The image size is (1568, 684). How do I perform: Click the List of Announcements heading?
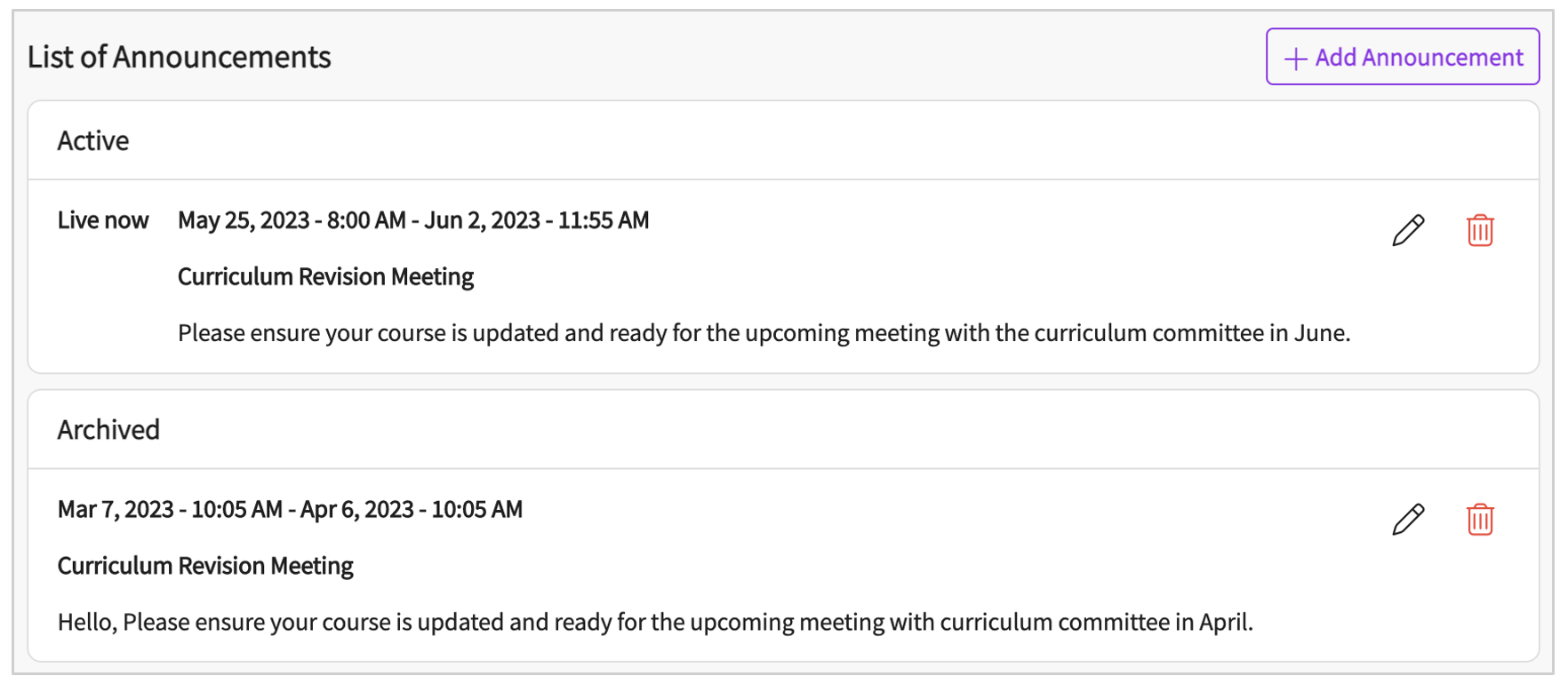180,57
